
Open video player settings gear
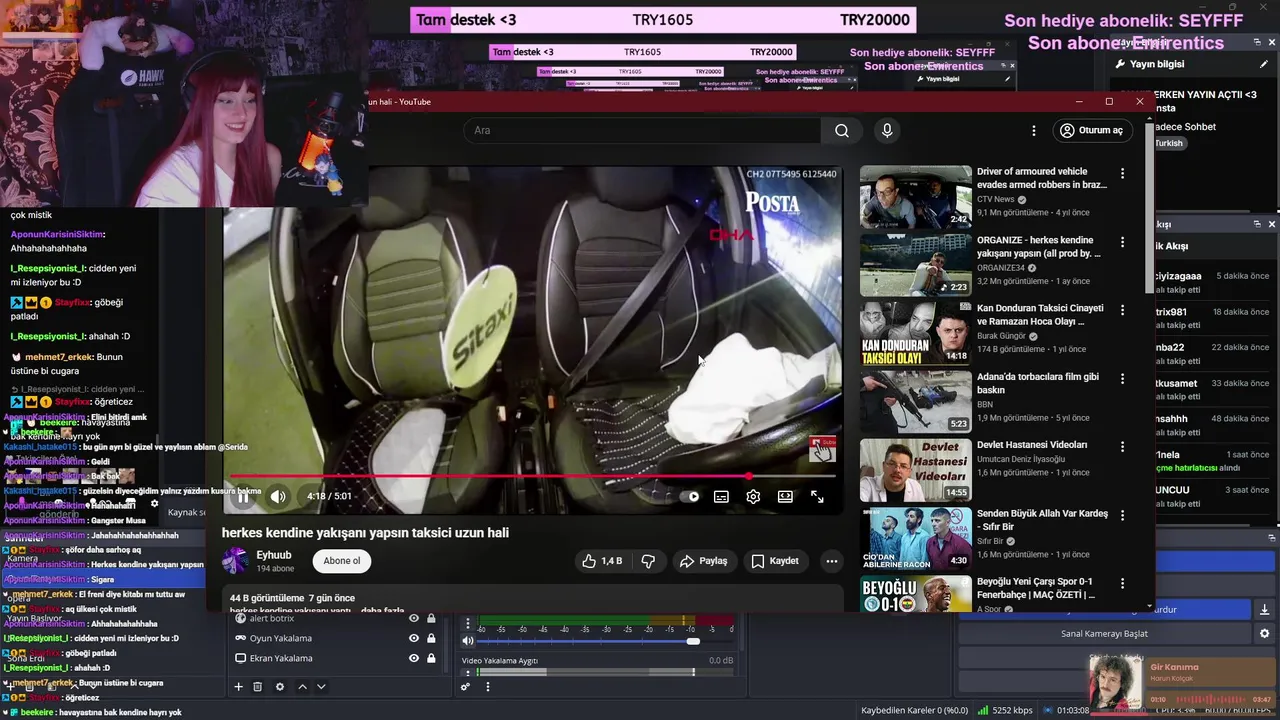click(753, 496)
